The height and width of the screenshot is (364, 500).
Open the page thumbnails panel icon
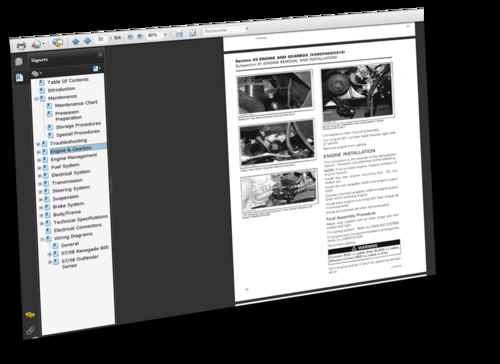[19, 62]
